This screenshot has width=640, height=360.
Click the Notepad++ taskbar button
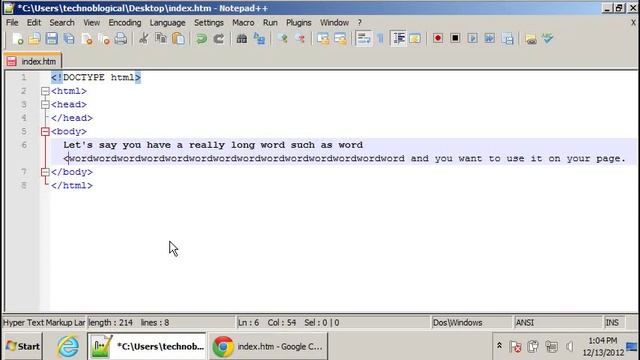[x=147, y=346]
